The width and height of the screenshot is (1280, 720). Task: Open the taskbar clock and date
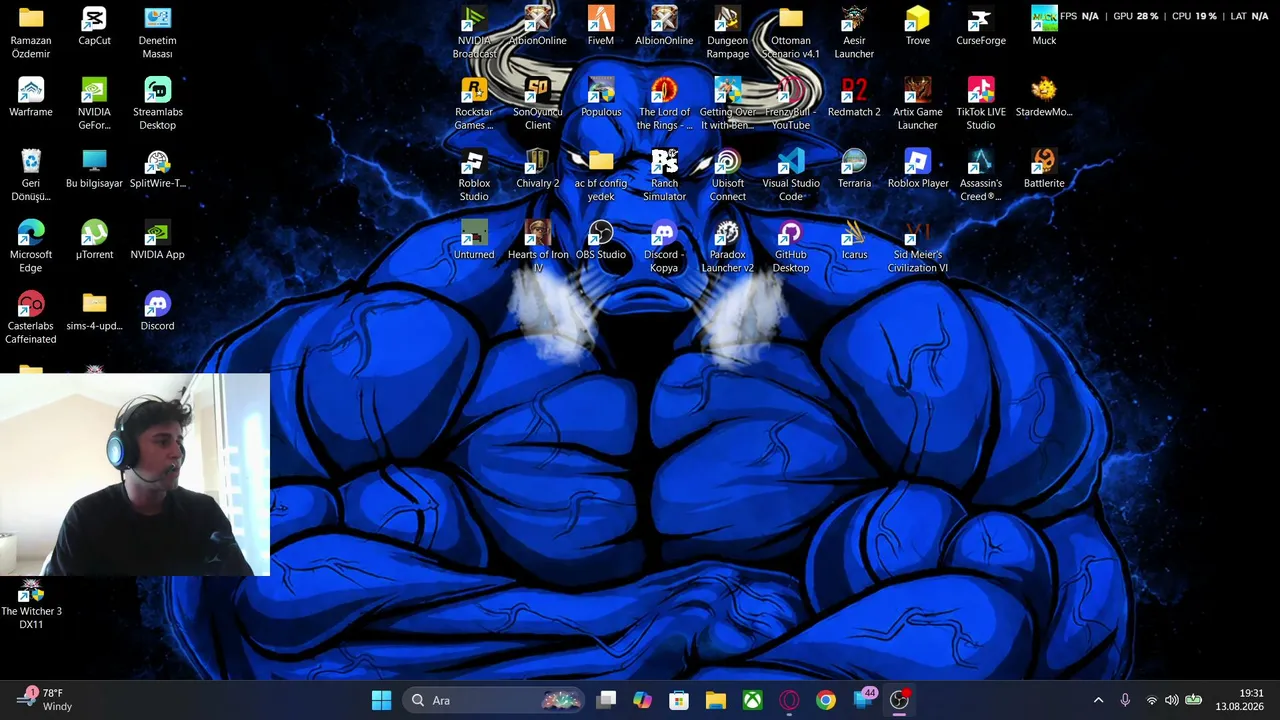1240,700
